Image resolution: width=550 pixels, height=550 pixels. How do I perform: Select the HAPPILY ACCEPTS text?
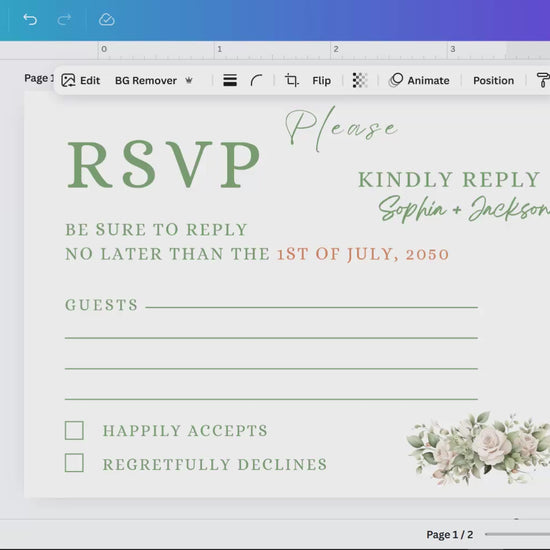click(185, 431)
